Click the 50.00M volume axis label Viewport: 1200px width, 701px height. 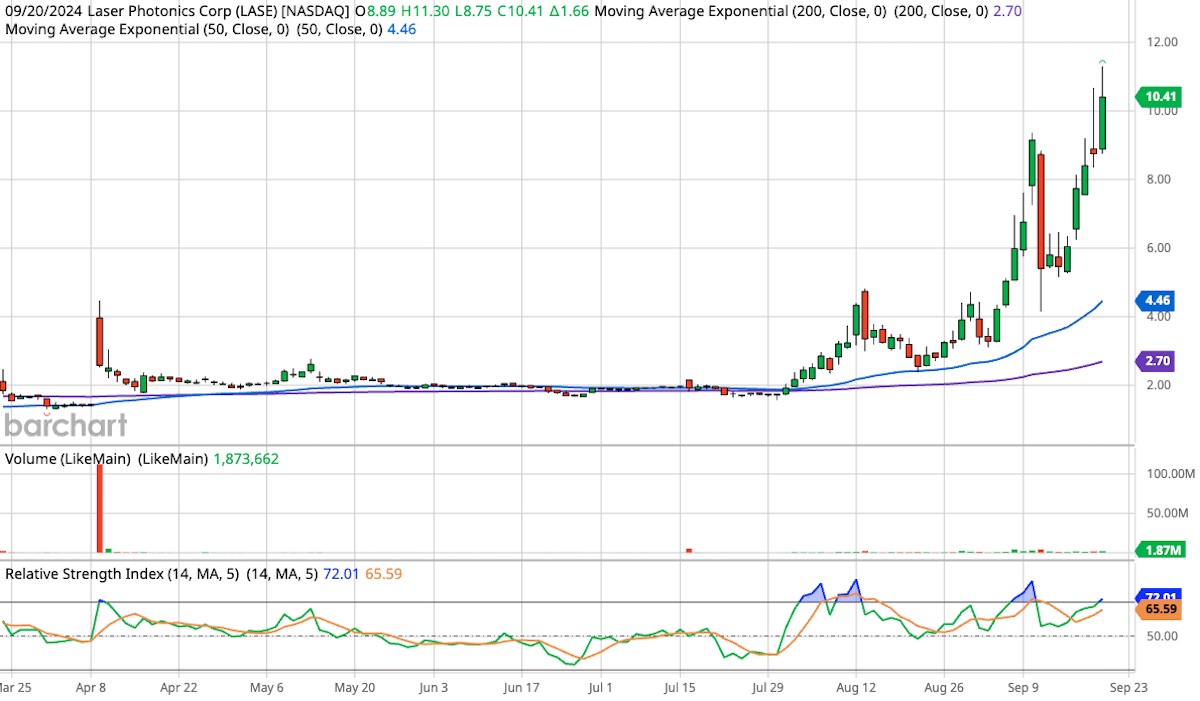coord(1166,512)
